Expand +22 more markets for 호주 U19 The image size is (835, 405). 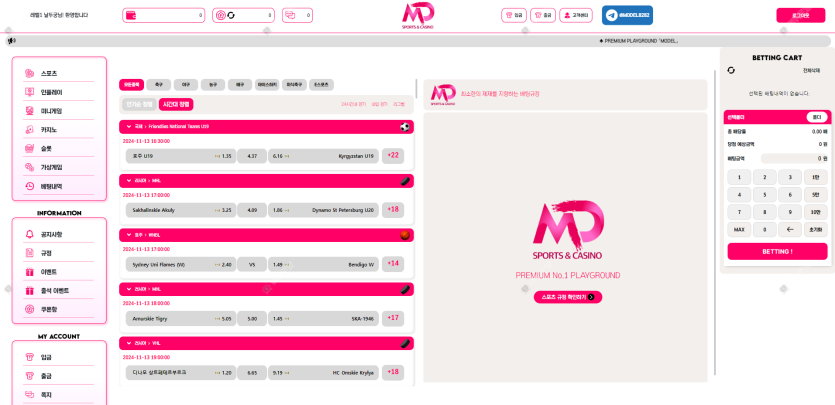pyautogui.click(x=393, y=155)
